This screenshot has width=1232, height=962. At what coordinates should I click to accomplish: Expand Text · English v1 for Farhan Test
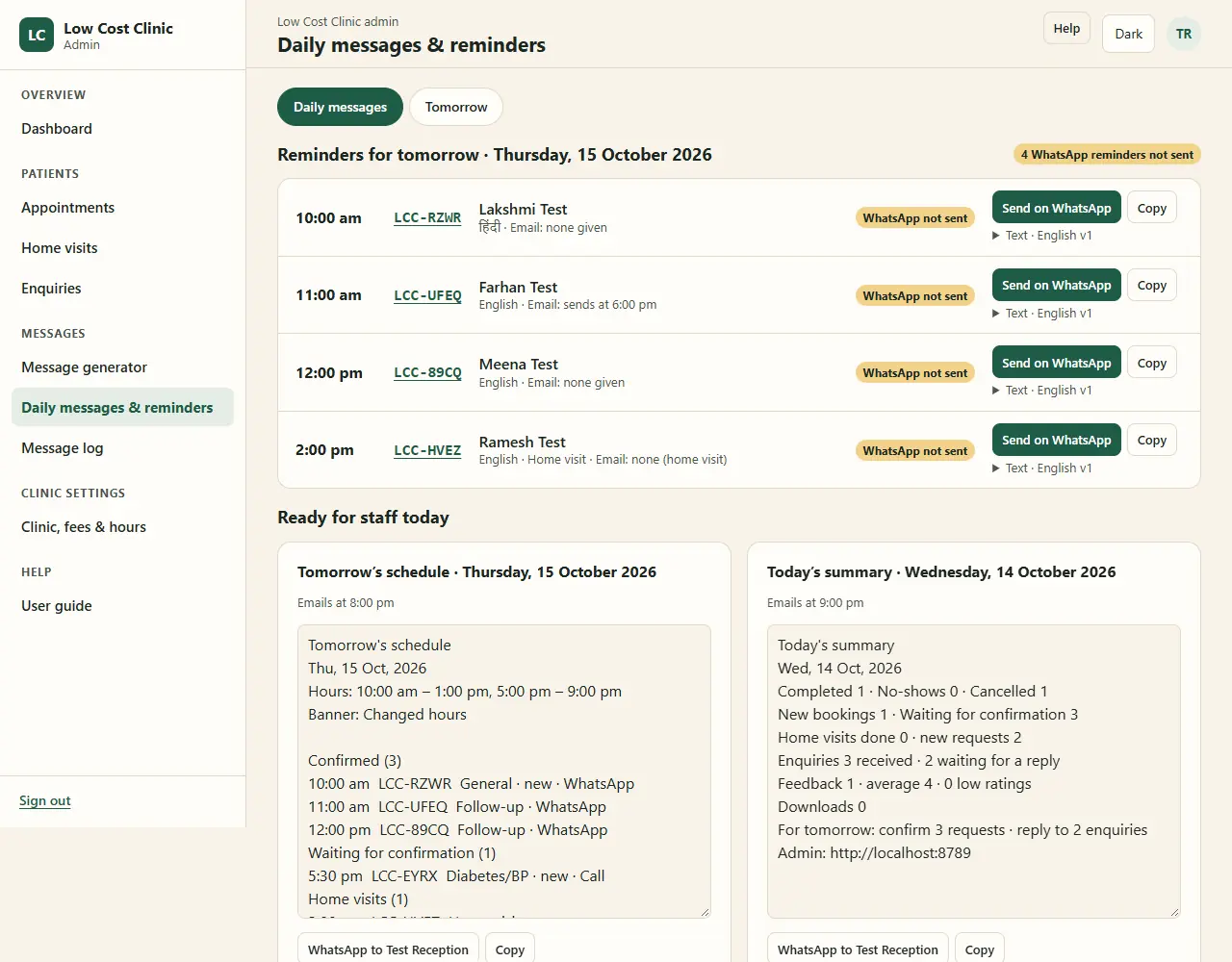(1042, 314)
